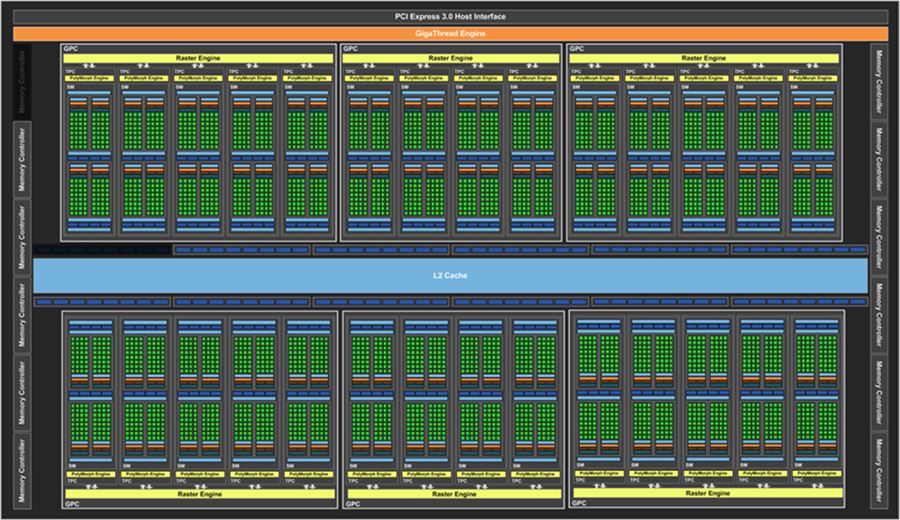Viewport: 900px width, 520px height.
Task: Select the dimmed Memory Controller block
Action: click(x=22, y=82)
